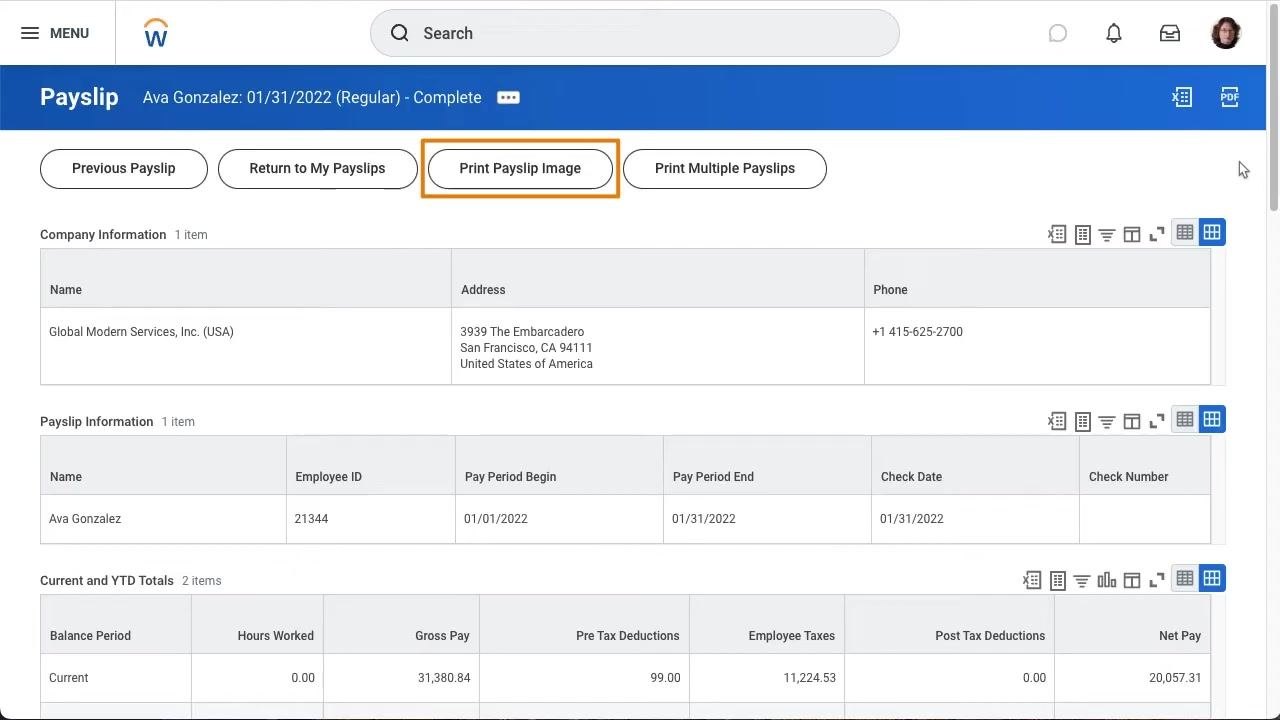The width and height of the screenshot is (1280, 720).
Task: Configure columns for Company Information table
Action: [1132, 234]
